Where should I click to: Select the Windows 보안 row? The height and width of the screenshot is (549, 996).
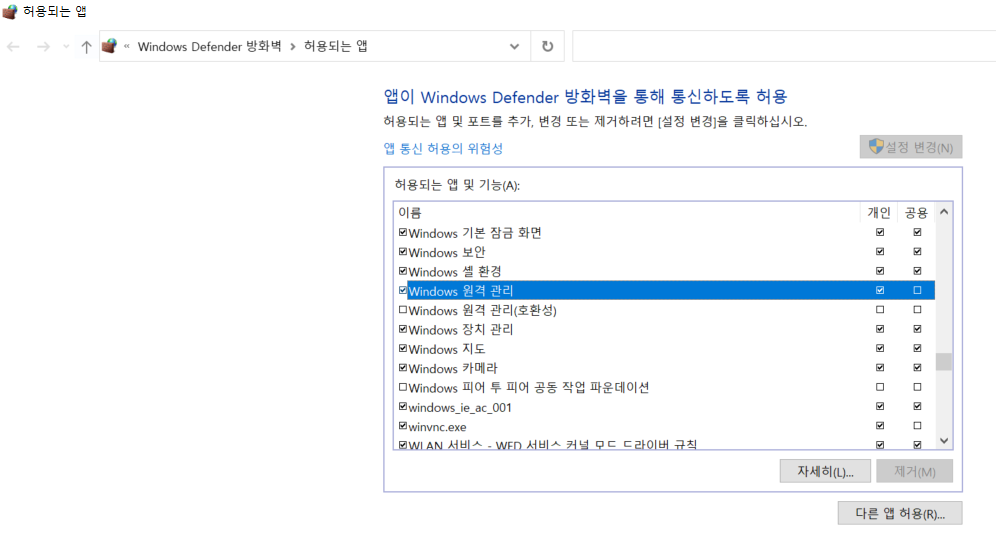(664, 252)
